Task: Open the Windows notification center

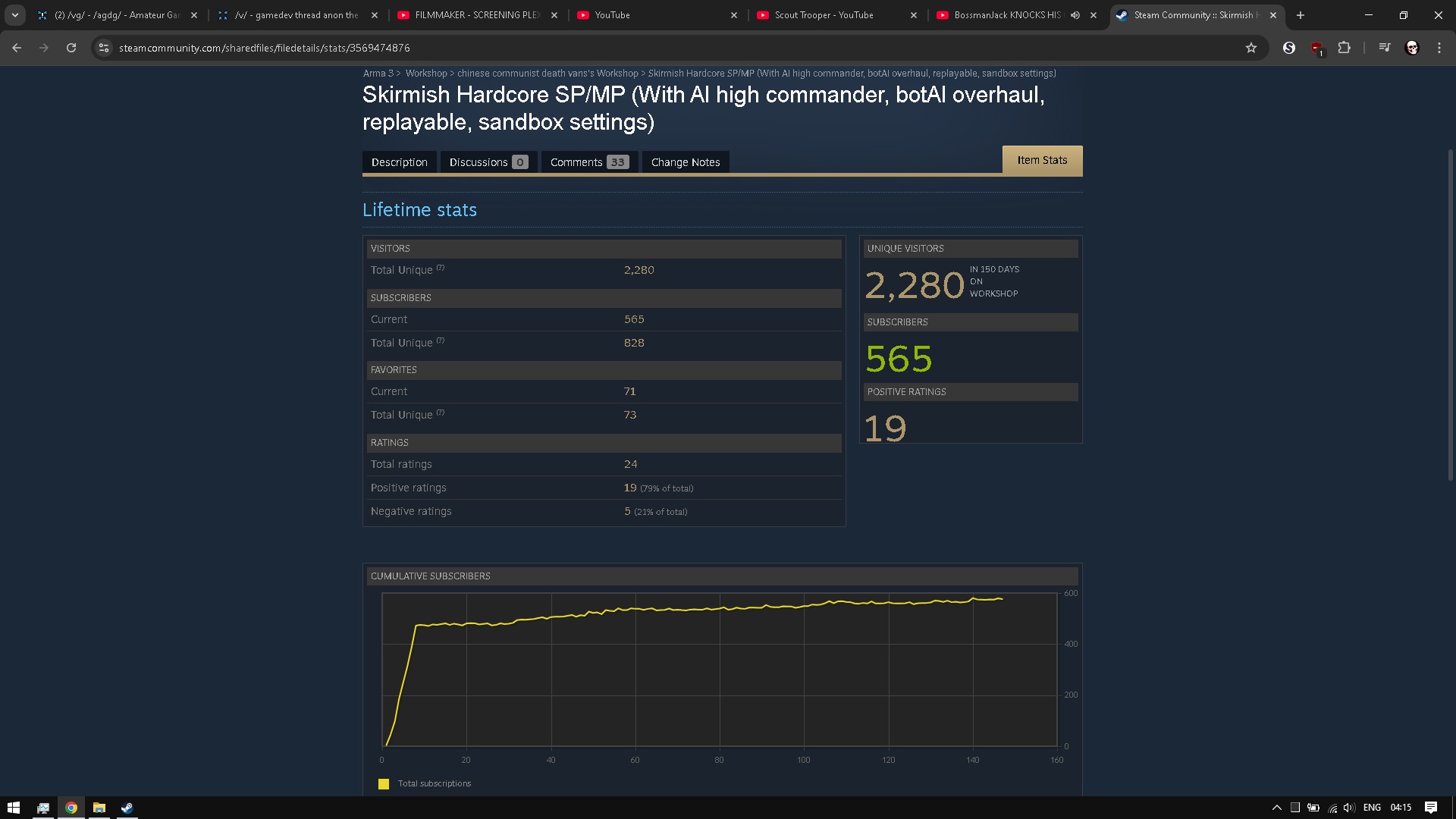Action: pos(1430,808)
